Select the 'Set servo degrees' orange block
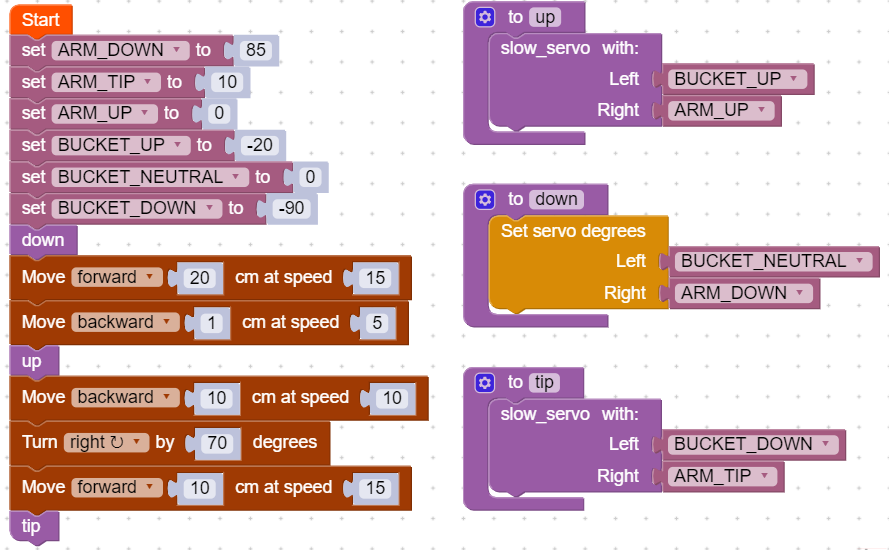 pos(573,231)
